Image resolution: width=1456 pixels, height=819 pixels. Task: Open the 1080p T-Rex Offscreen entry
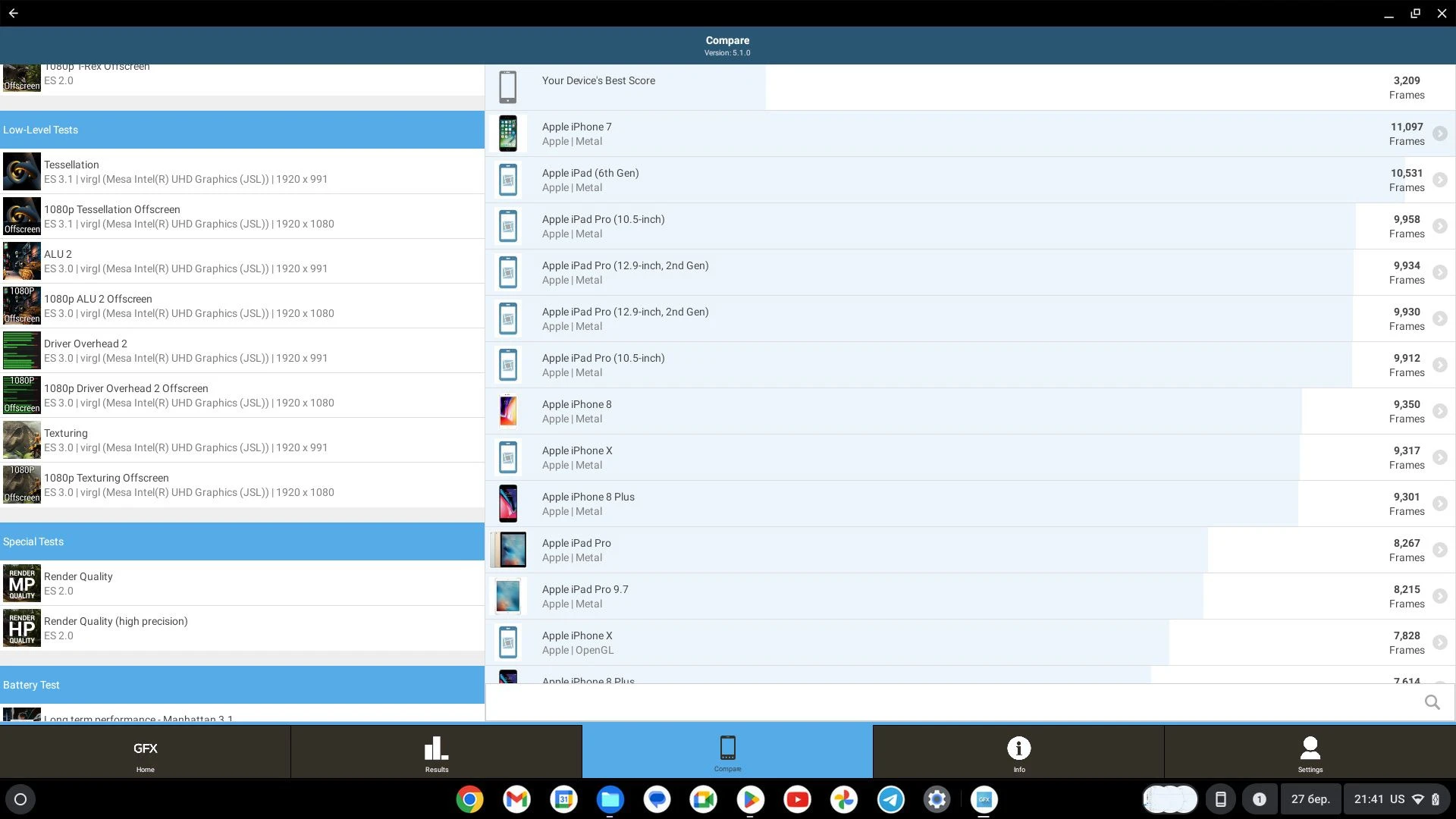pyautogui.click(x=243, y=80)
